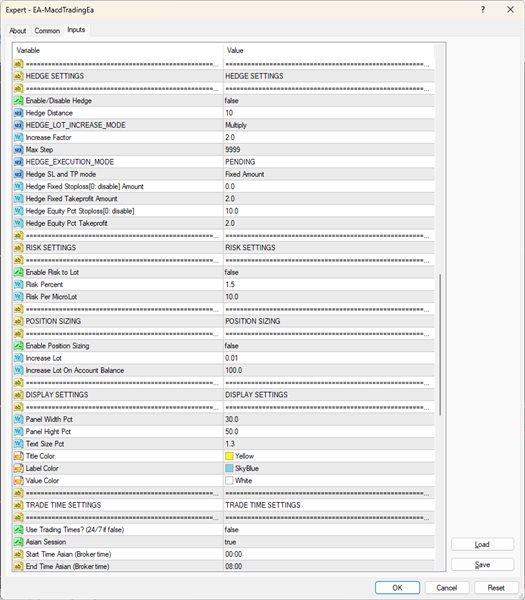Click the OK button

tap(397, 588)
